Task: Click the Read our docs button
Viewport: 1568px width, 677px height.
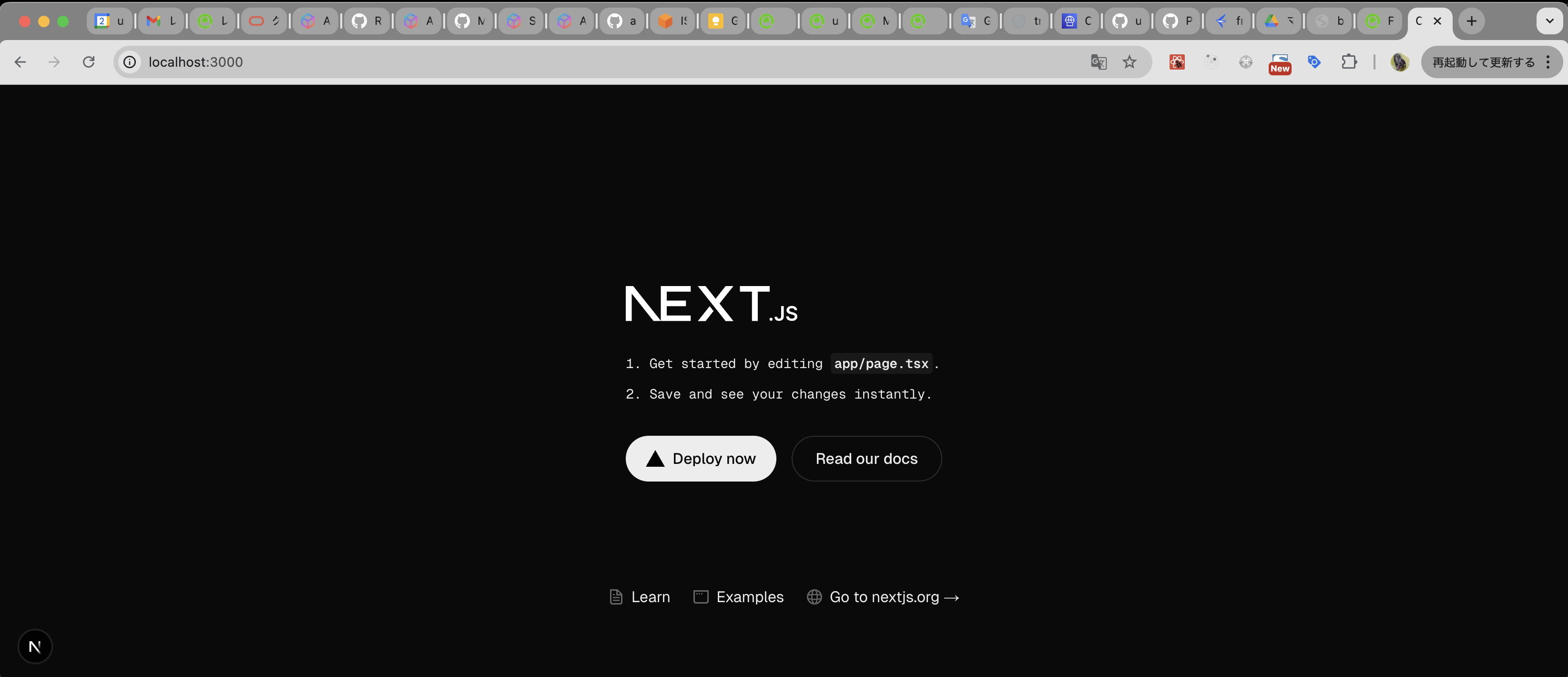Action: [866, 459]
